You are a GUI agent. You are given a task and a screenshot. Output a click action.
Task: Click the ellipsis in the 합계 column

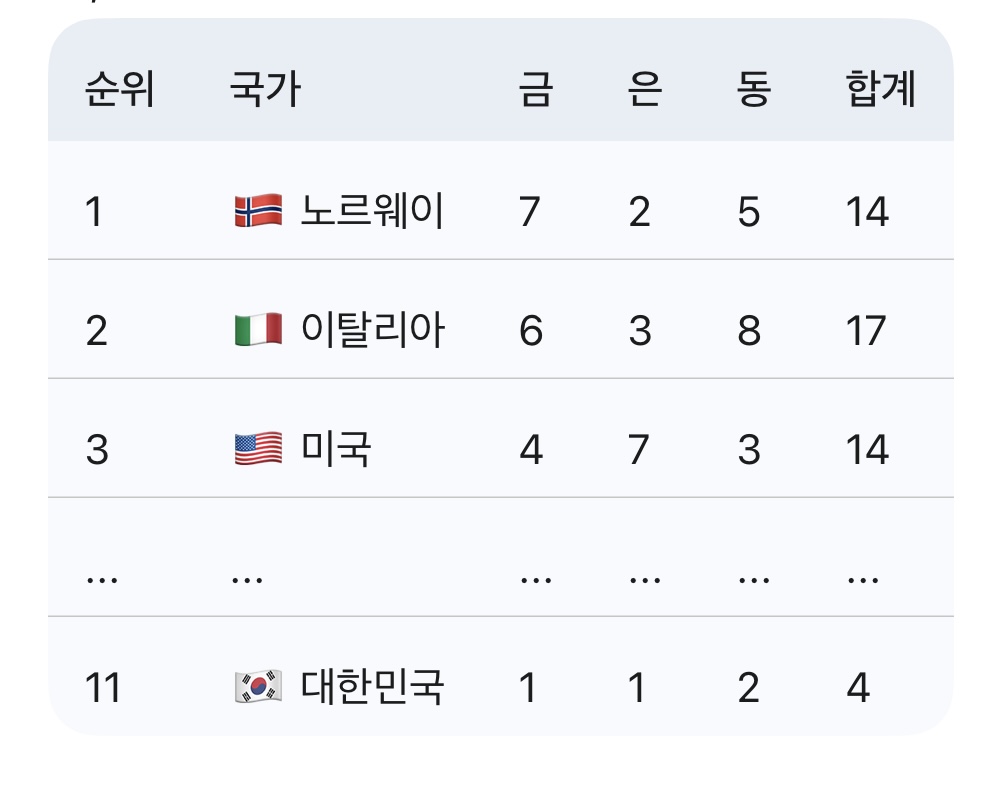pos(862,579)
